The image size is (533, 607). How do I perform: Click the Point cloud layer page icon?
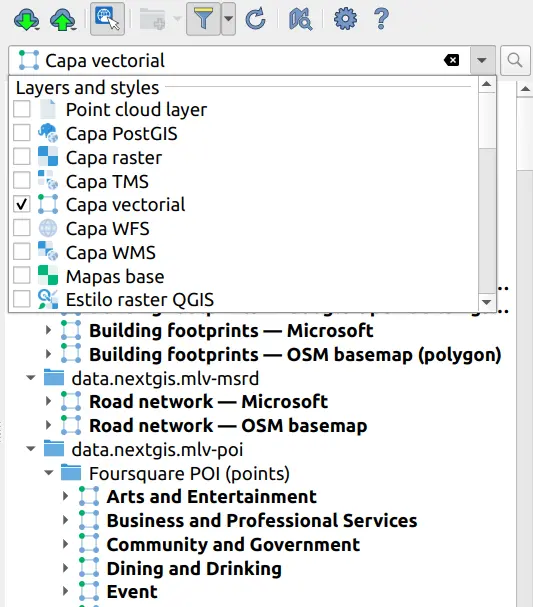click(48, 109)
